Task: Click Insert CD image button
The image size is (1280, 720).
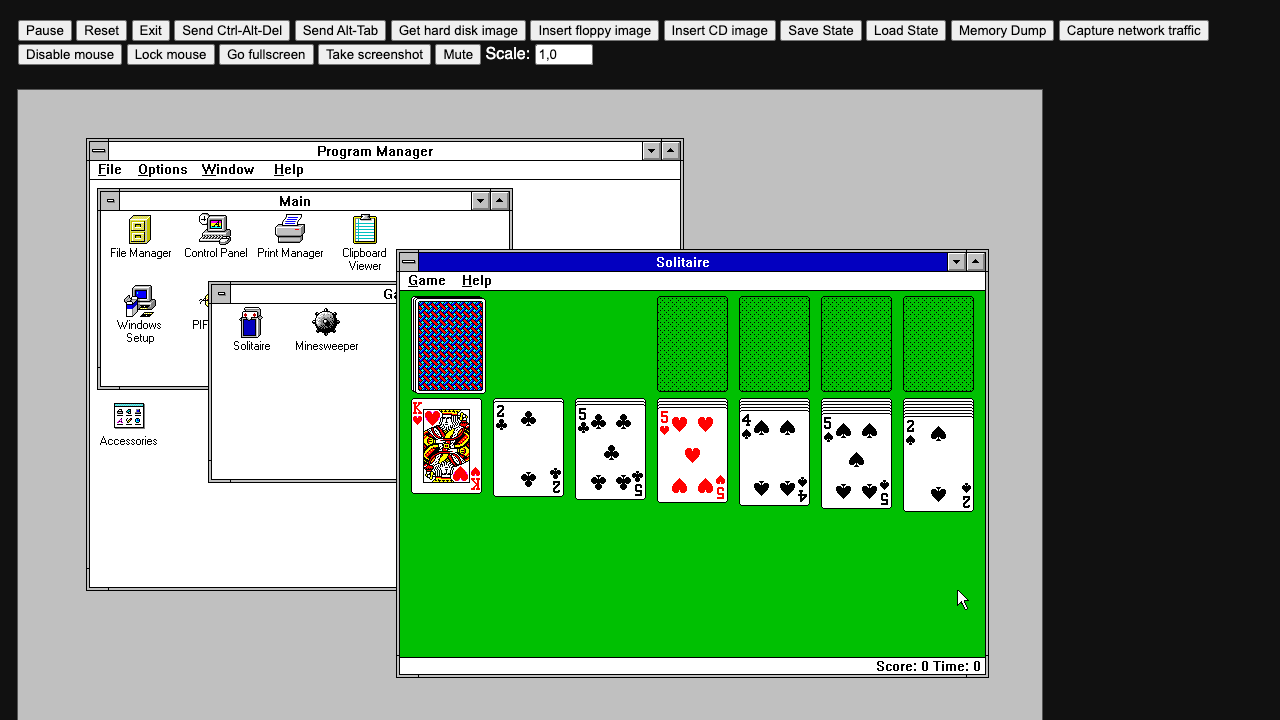Action: pos(720,31)
